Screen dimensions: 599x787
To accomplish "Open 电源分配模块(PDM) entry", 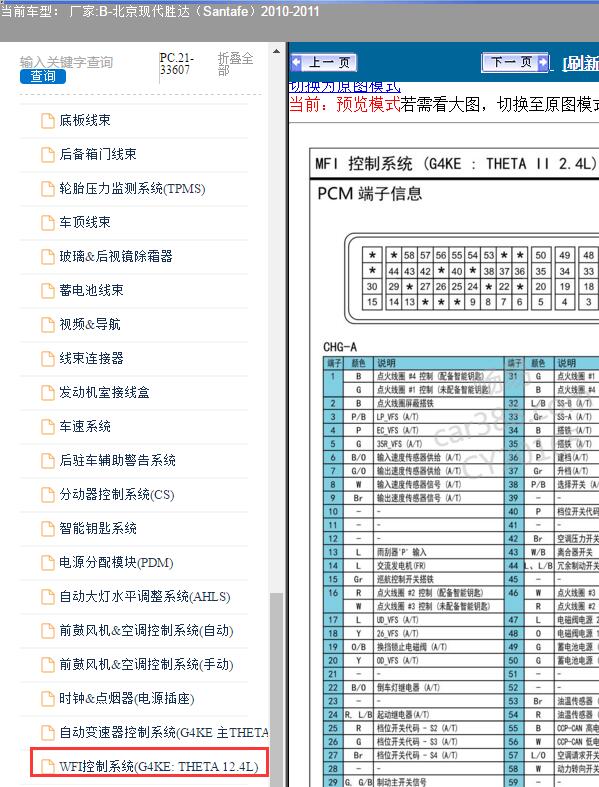I will [x=116, y=563].
